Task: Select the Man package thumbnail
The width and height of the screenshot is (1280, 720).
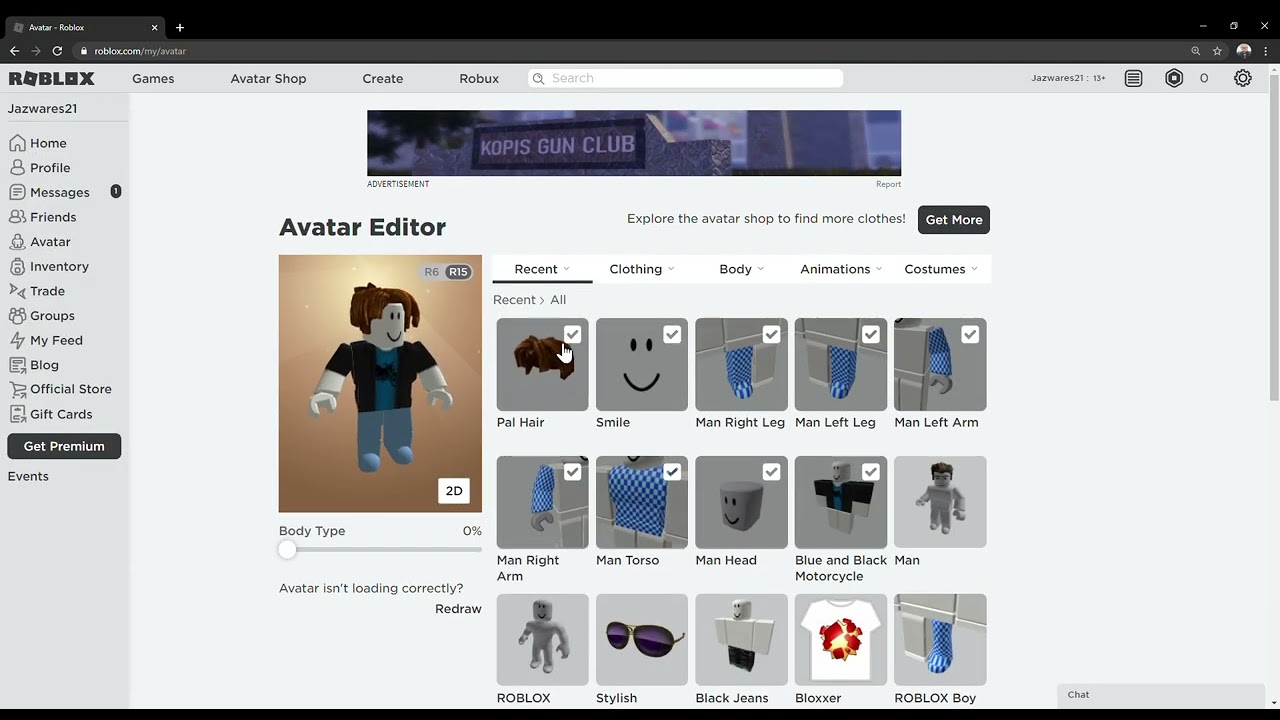Action: click(940, 502)
